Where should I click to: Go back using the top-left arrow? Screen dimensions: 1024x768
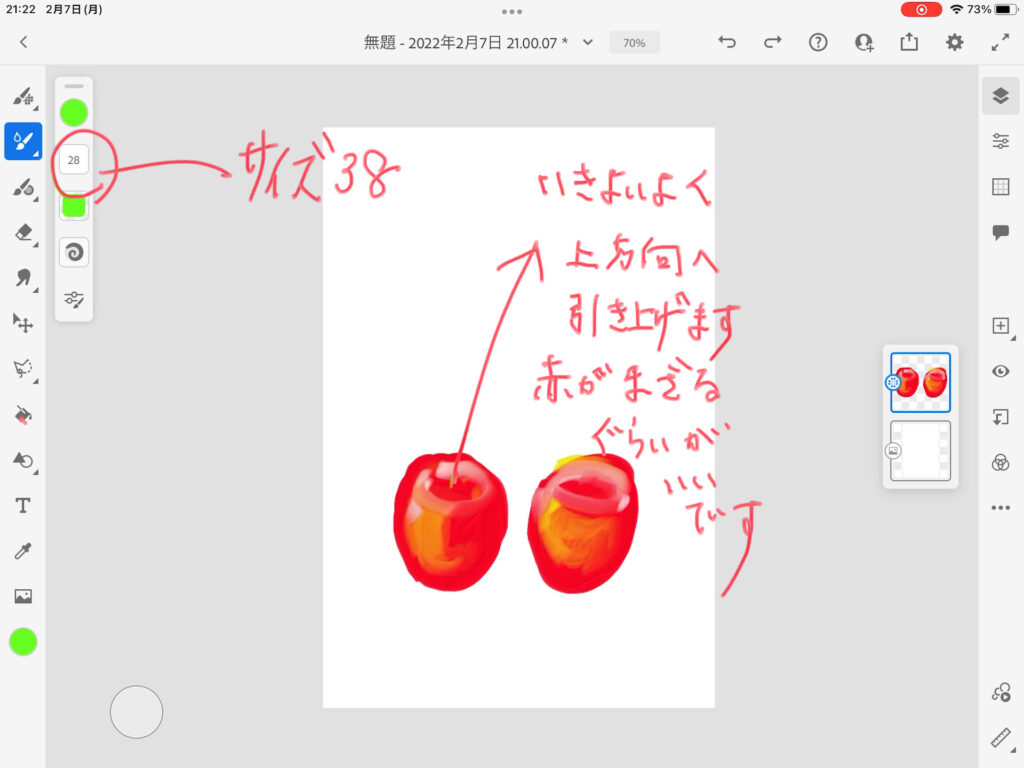click(x=24, y=42)
